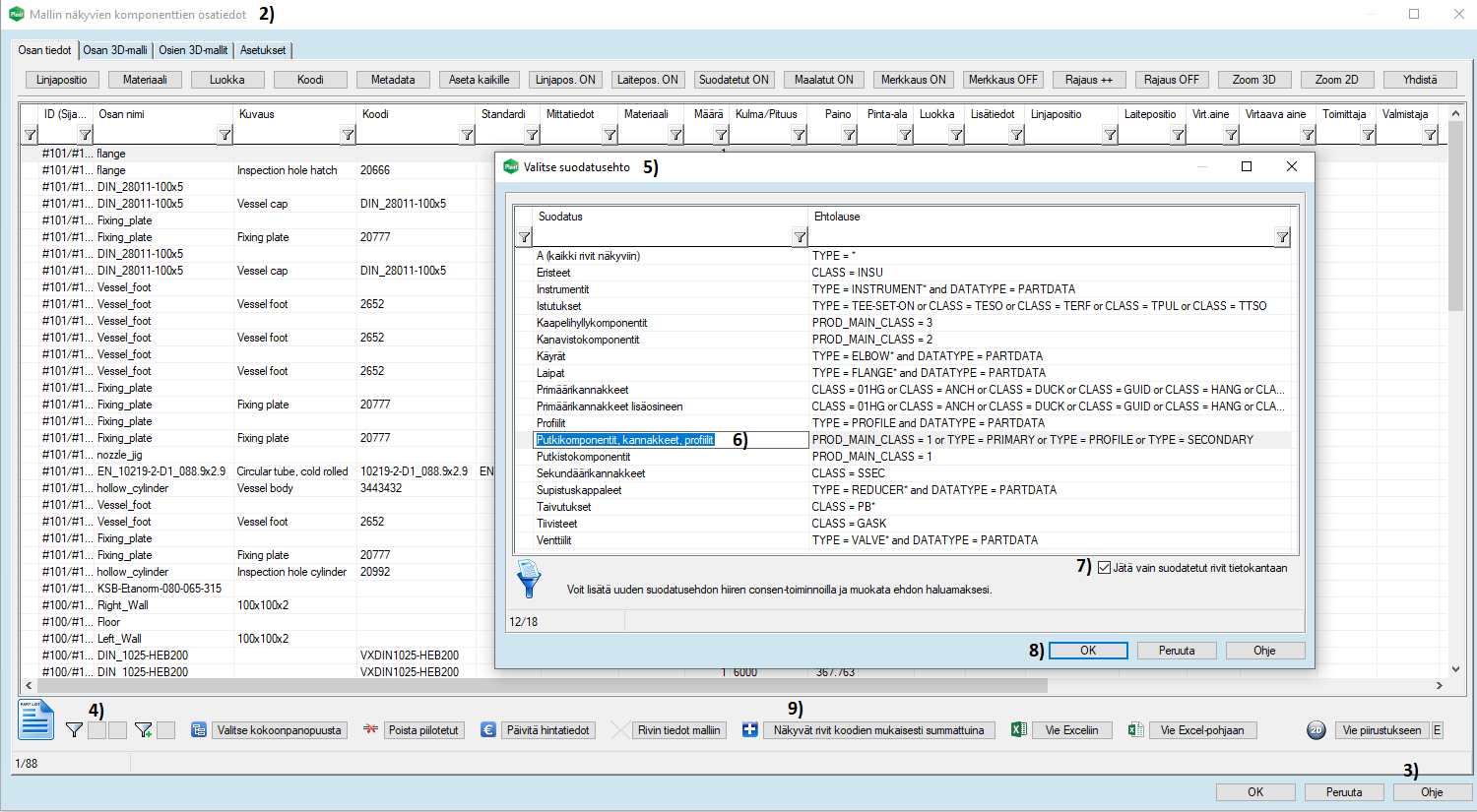Confirm filter selection with dialog OK button
The width and height of the screenshot is (1477, 812).
point(1088,651)
